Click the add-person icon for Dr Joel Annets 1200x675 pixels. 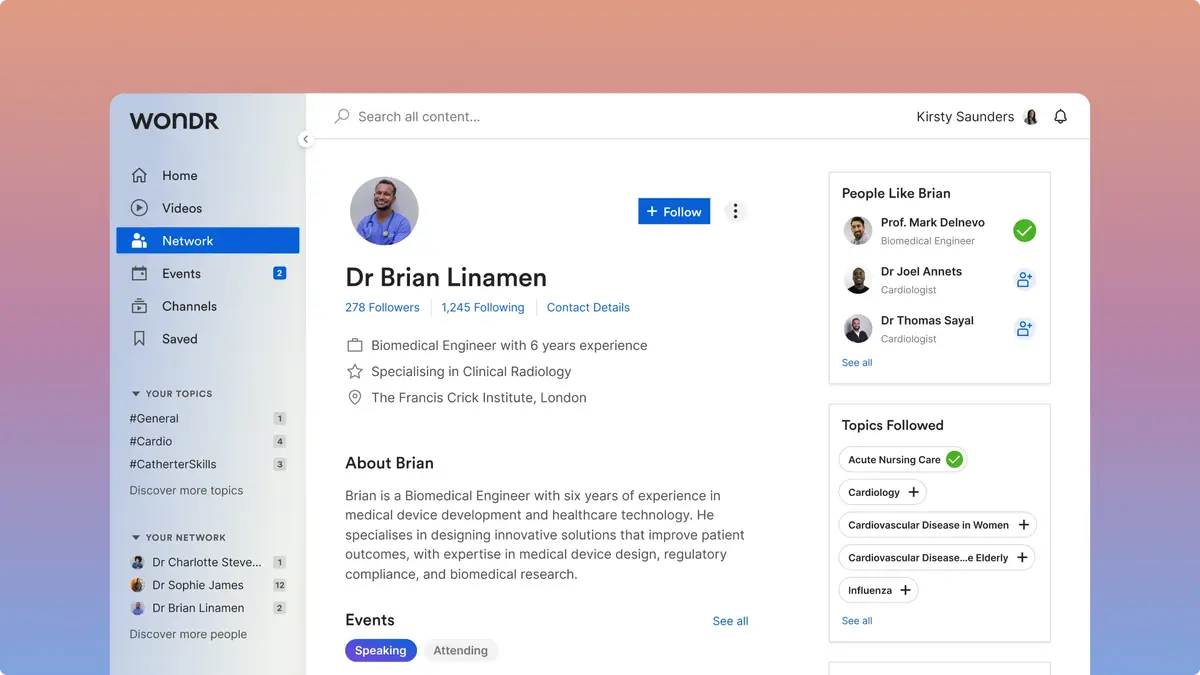click(1024, 280)
